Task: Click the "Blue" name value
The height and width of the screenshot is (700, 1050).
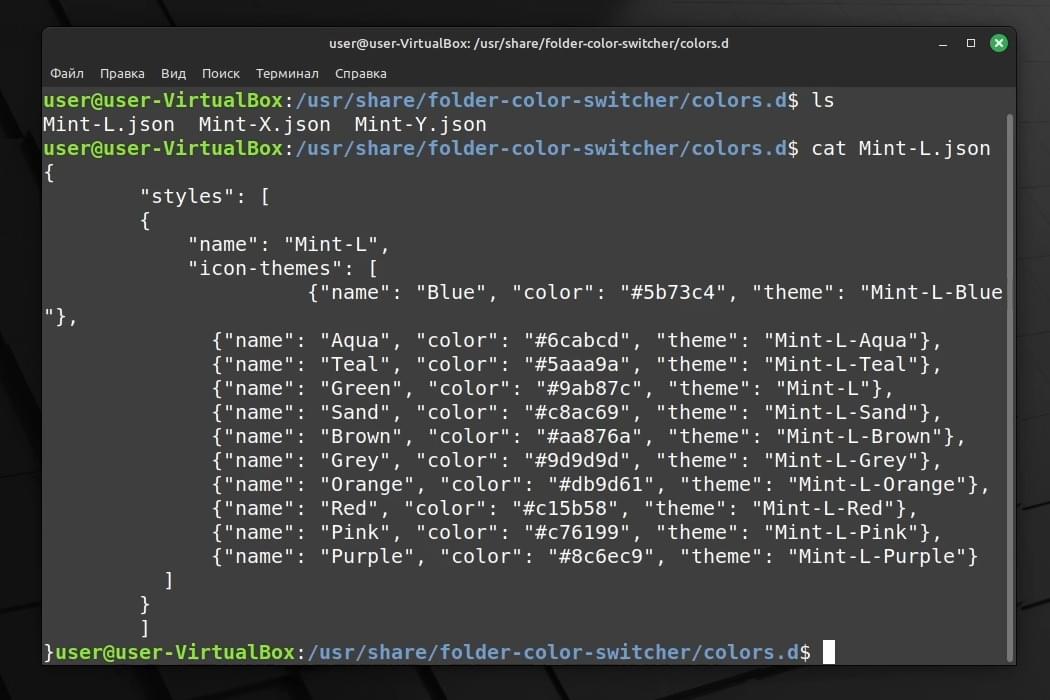Action: (450, 293)
